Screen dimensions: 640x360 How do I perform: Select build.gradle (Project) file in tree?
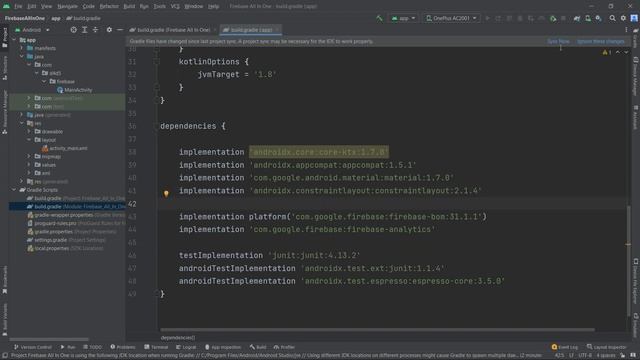pyautogui.click(x=76, y=198)
